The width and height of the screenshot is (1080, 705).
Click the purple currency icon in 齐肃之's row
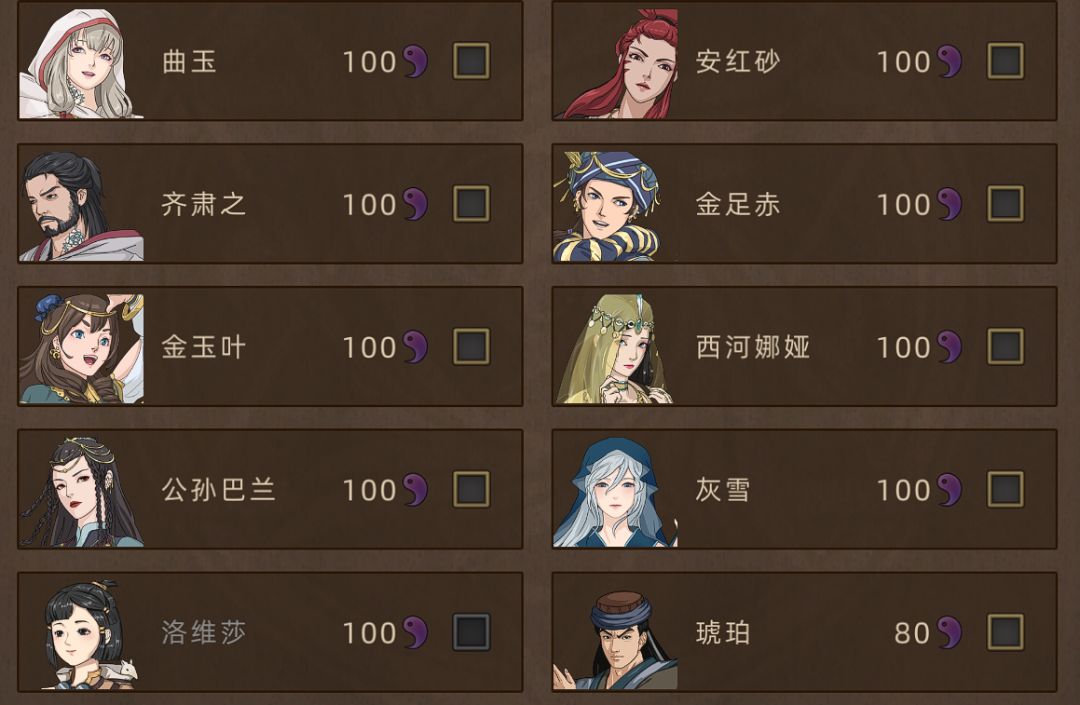pyautogui.click(x=415, y=204)
